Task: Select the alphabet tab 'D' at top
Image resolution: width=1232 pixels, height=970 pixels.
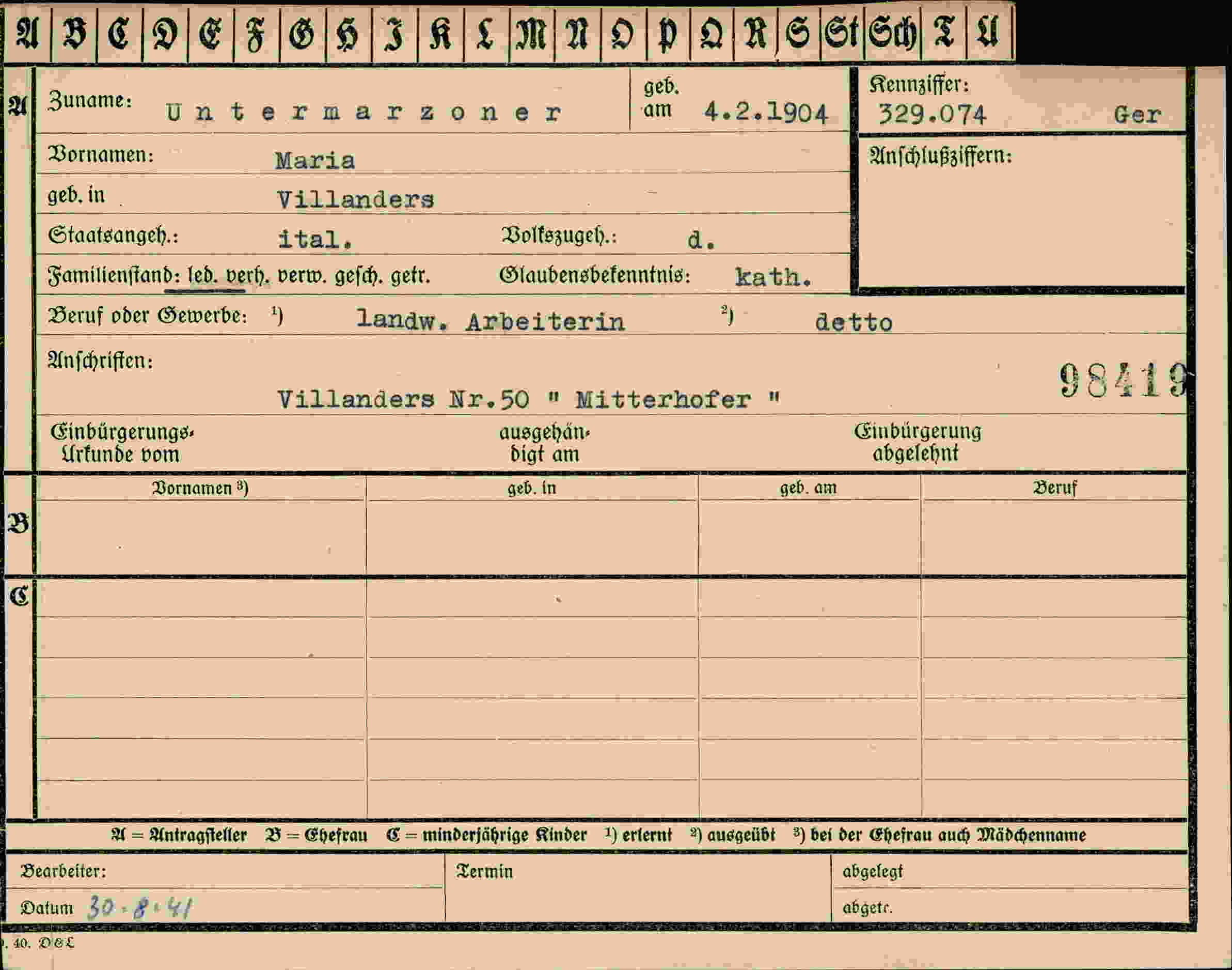Action: (165, 33)
